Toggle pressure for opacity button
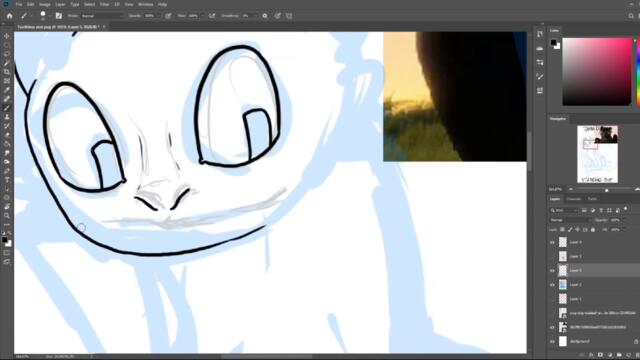 (168, 16)
